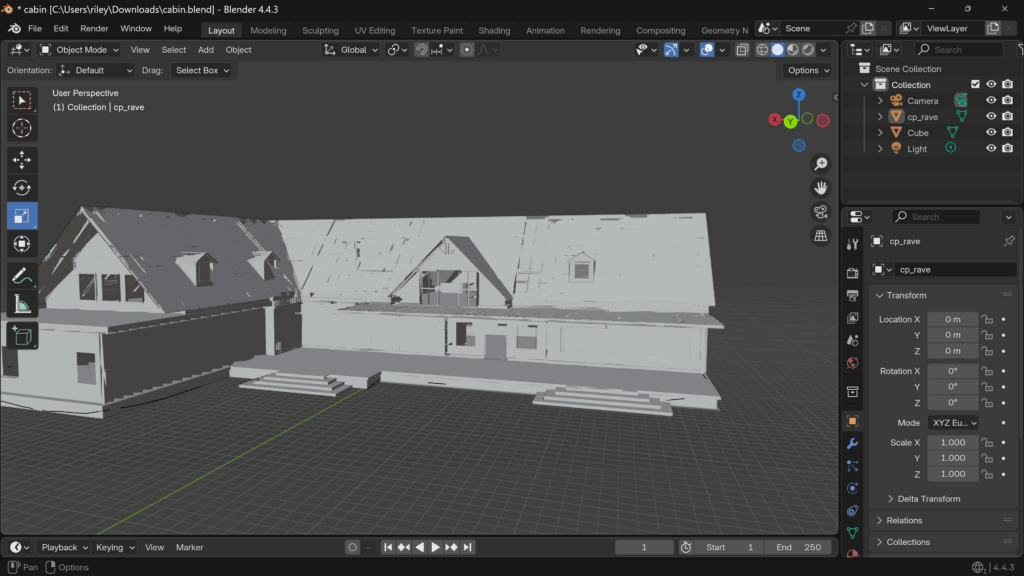Screen dimensions: 1024x576
Task: Open the Tool properties tab
Action: 852,244
